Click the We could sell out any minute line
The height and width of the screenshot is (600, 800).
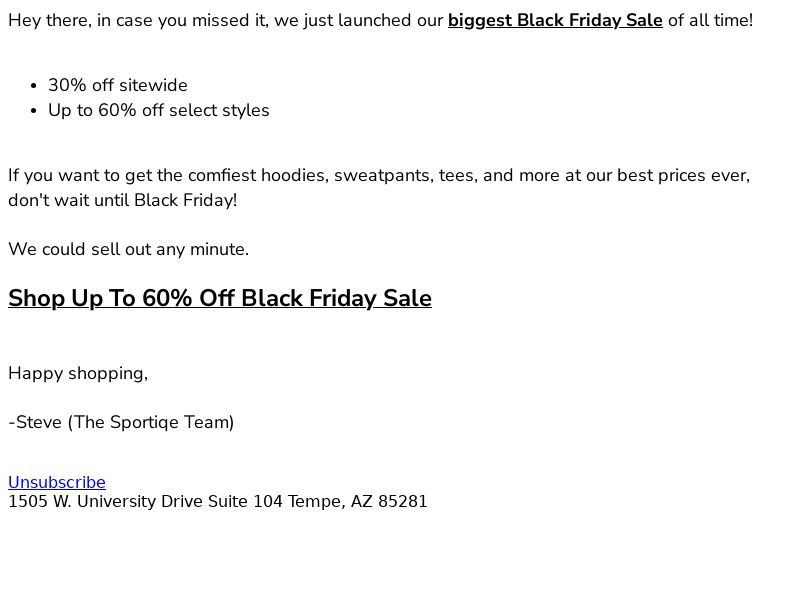(129, 249)
